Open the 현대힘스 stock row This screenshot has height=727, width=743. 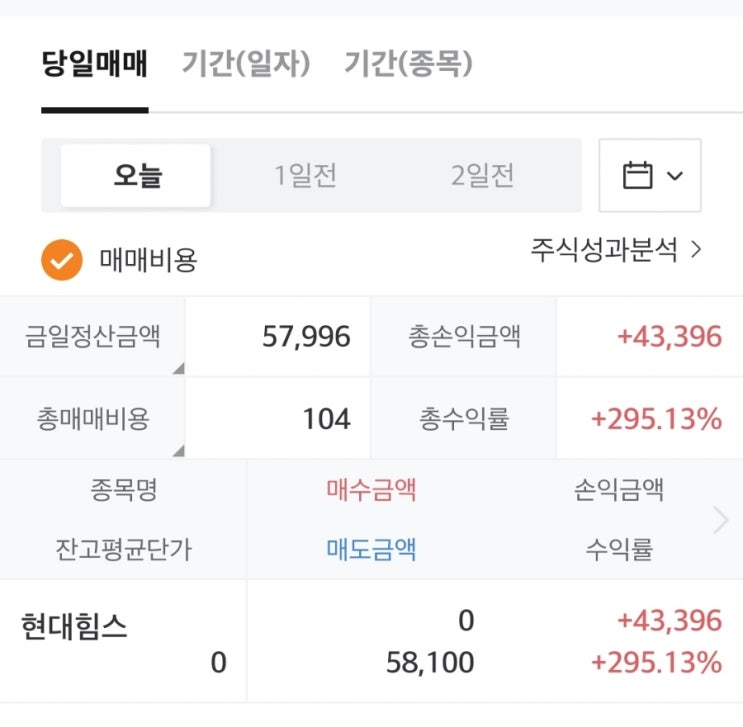75,627
